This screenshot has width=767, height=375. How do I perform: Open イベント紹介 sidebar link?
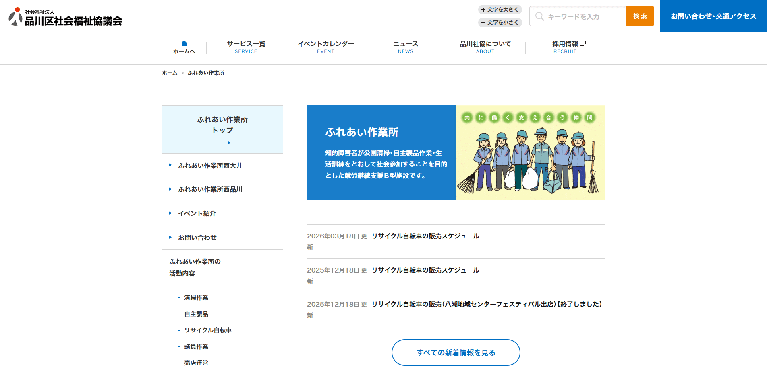point(197,213)
